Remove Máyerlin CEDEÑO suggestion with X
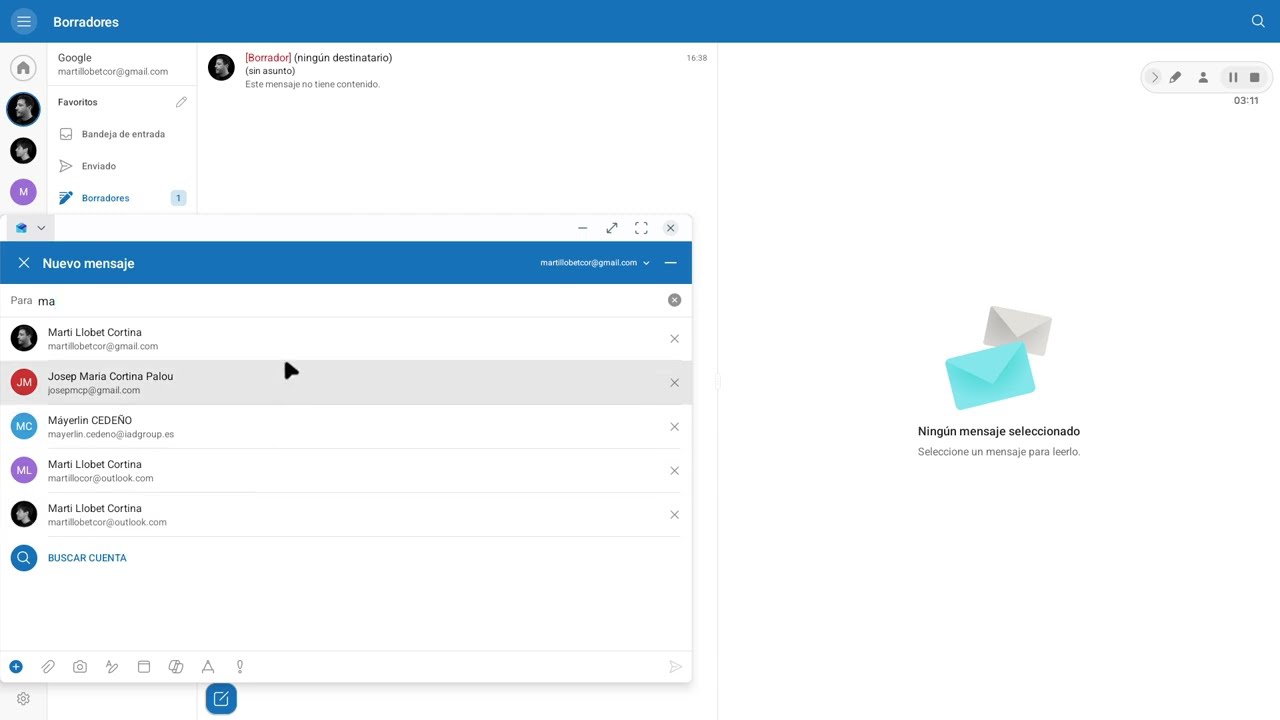1280x720 pixels. point(674,427)
